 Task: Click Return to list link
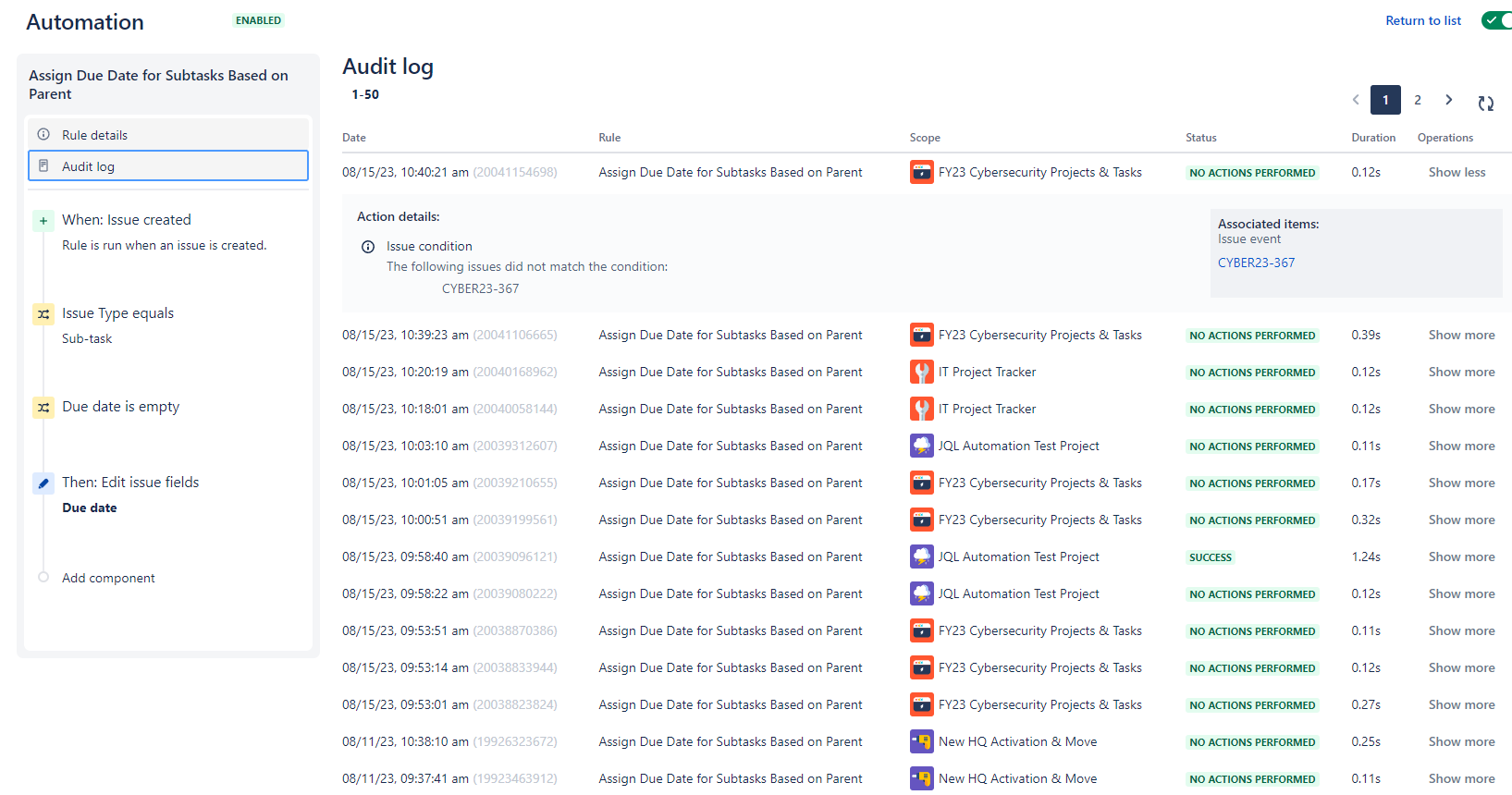tap(1423, 20)
